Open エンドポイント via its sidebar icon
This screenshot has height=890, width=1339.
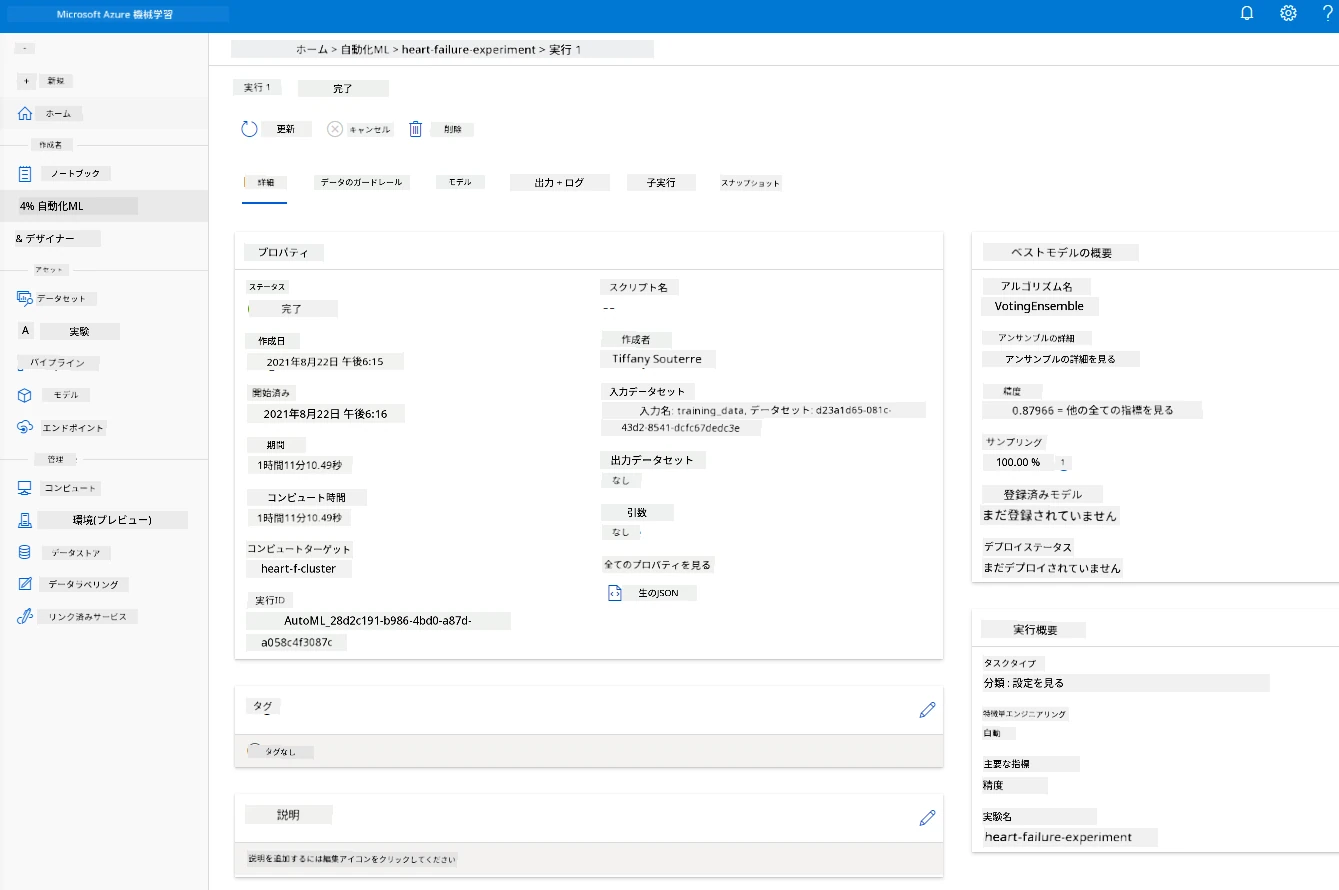click(x=25, y=427)
